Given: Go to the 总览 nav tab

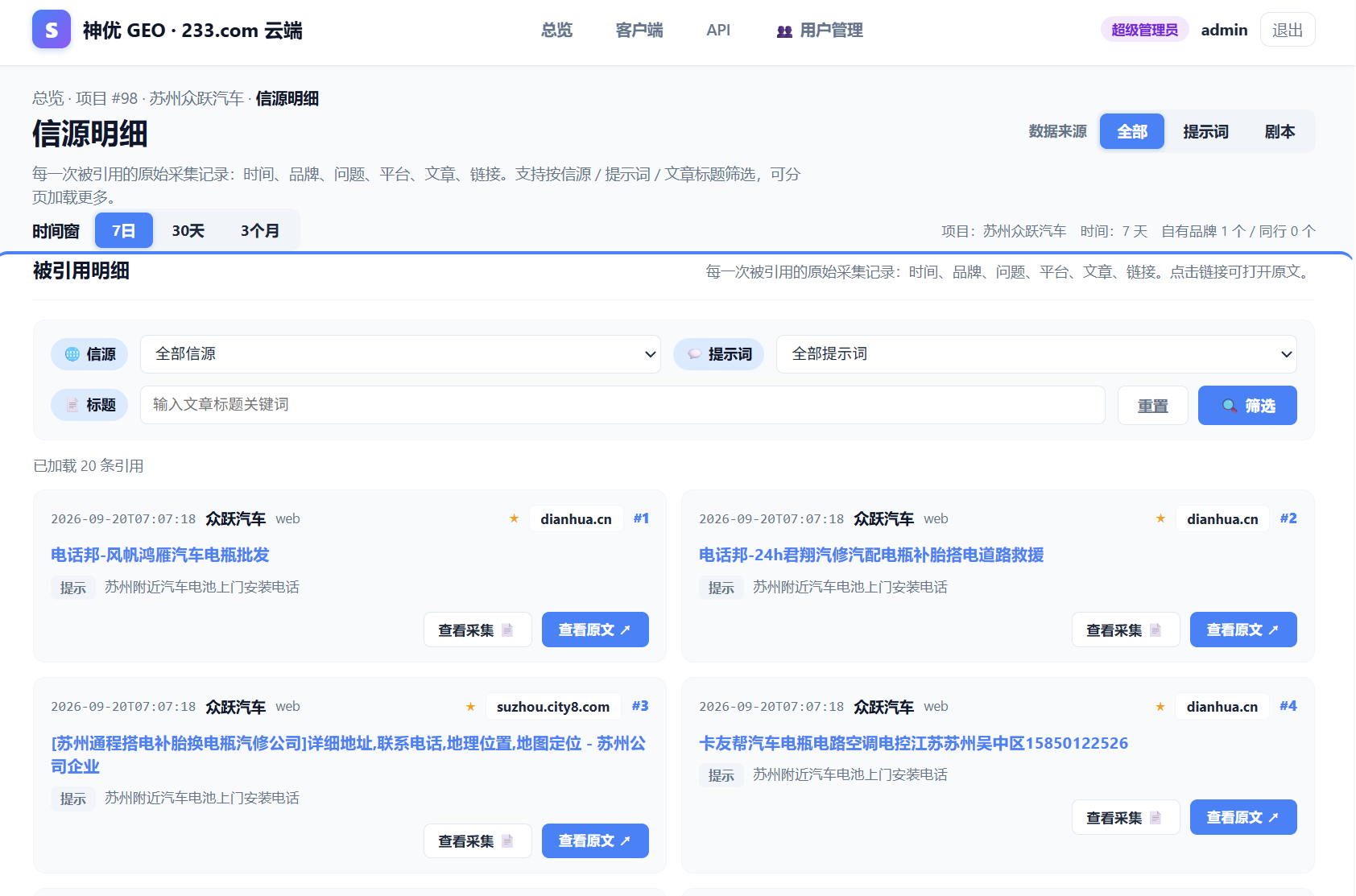Looking at the screenshot, I should click(556, 31).
